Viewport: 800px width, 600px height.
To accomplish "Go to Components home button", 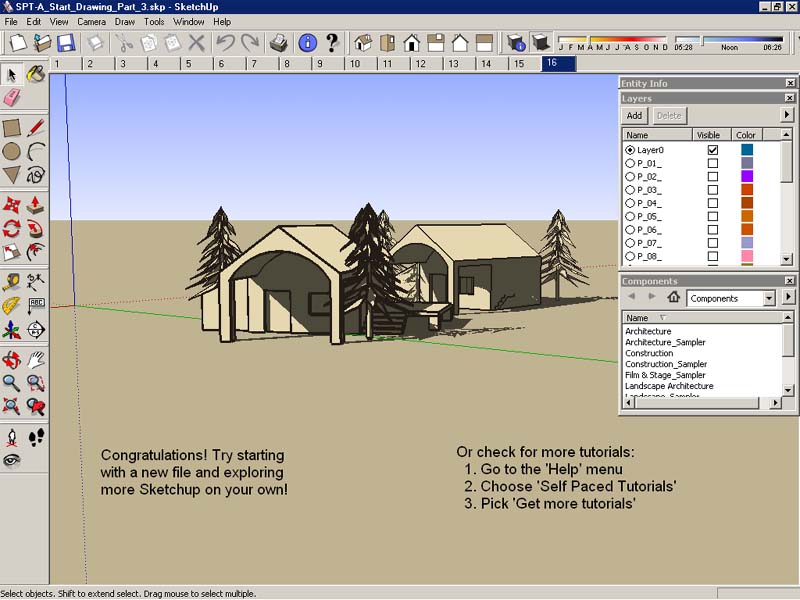I will pos(673,297).
